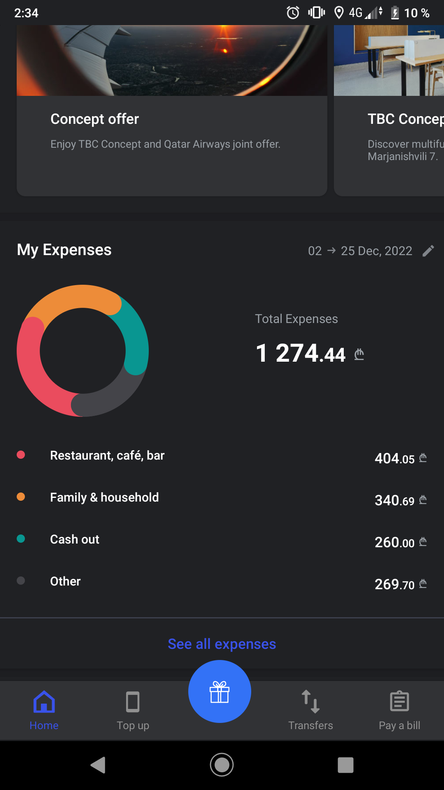Tap the airplane window image on Concept offer
Screen dimensions: 444x790
tap(172, 60)
